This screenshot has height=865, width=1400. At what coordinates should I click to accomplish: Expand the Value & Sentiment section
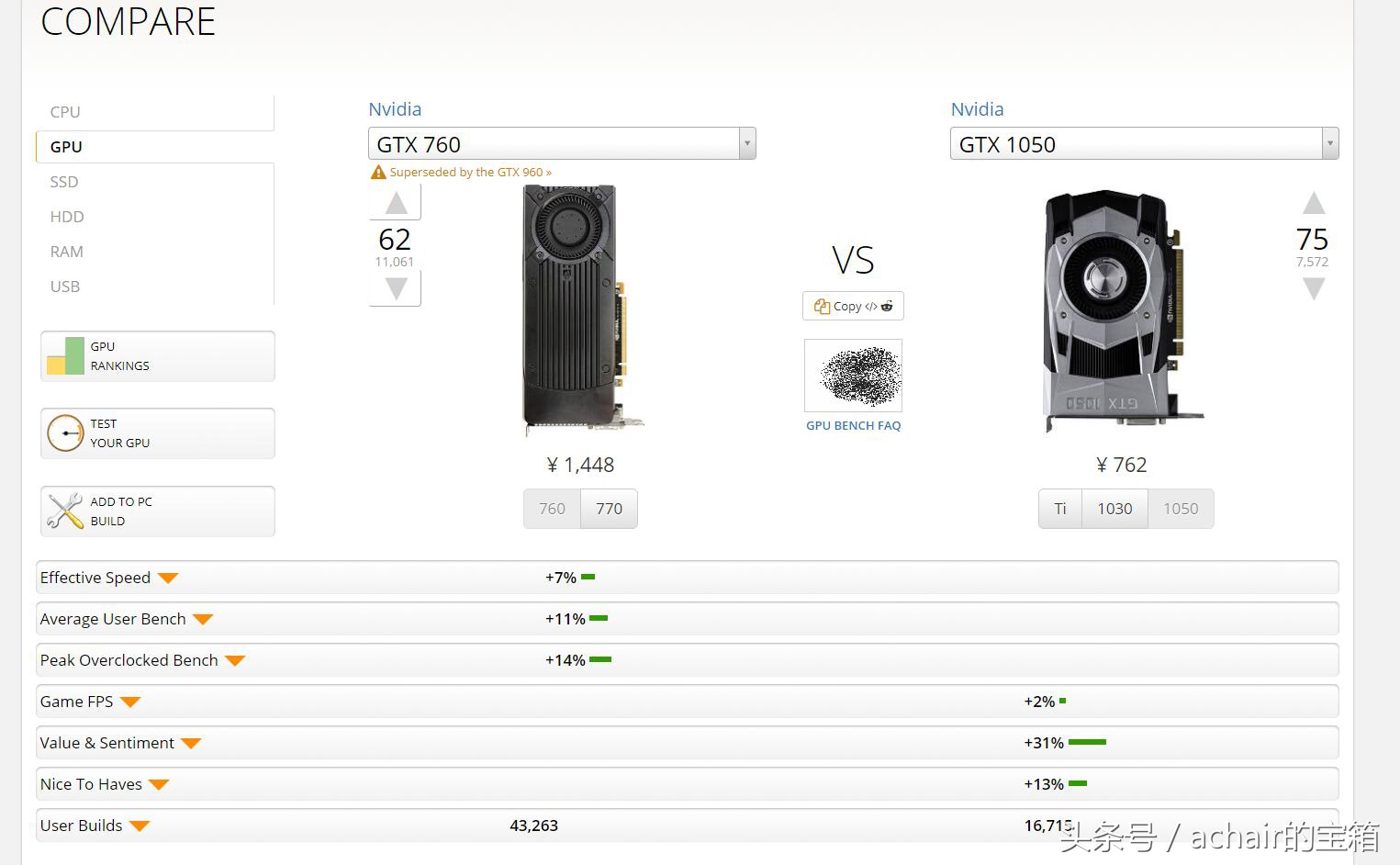click(x=191, y=743)
